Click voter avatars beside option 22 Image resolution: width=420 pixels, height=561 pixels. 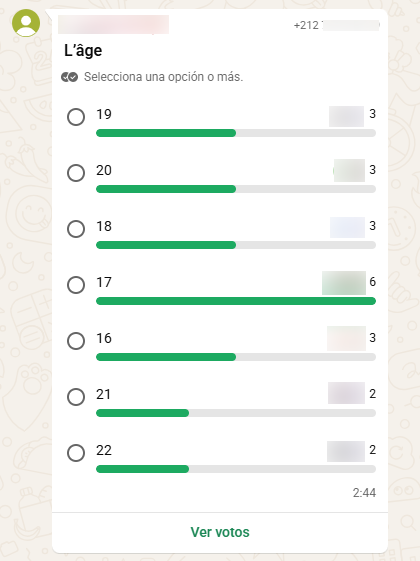tap(346, 451)
